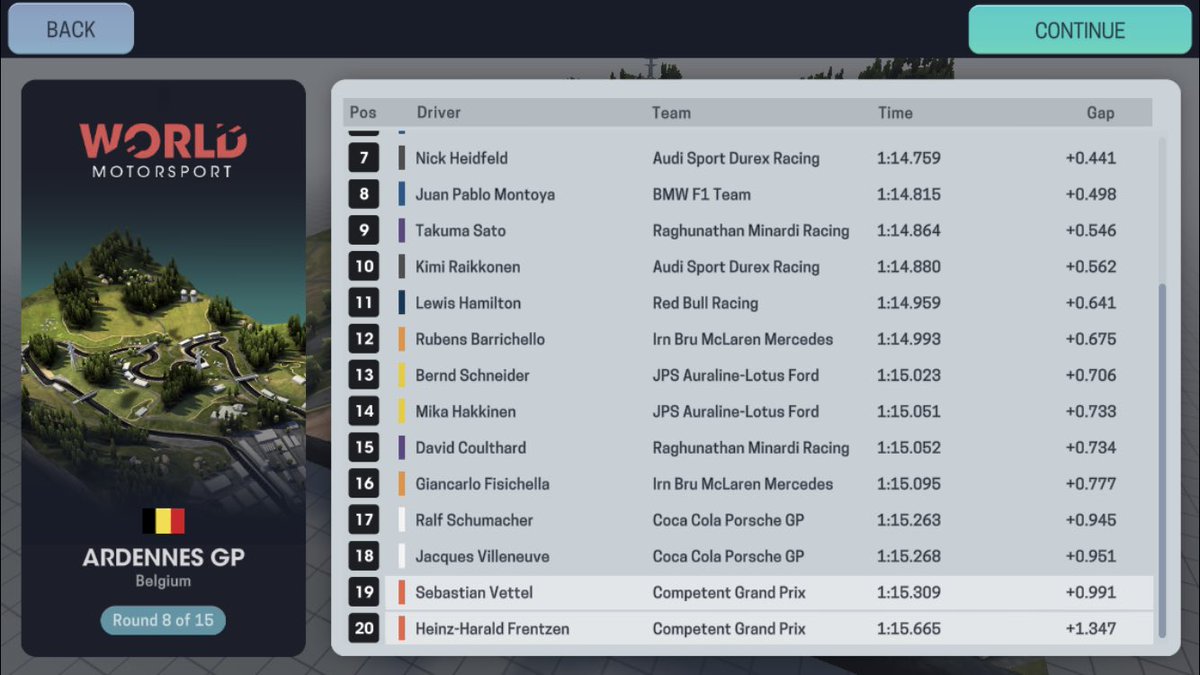Click Audi Sport Durex Racing in Heidfeld's row
Screen dimensions: 1200x675
pos(736,158)
